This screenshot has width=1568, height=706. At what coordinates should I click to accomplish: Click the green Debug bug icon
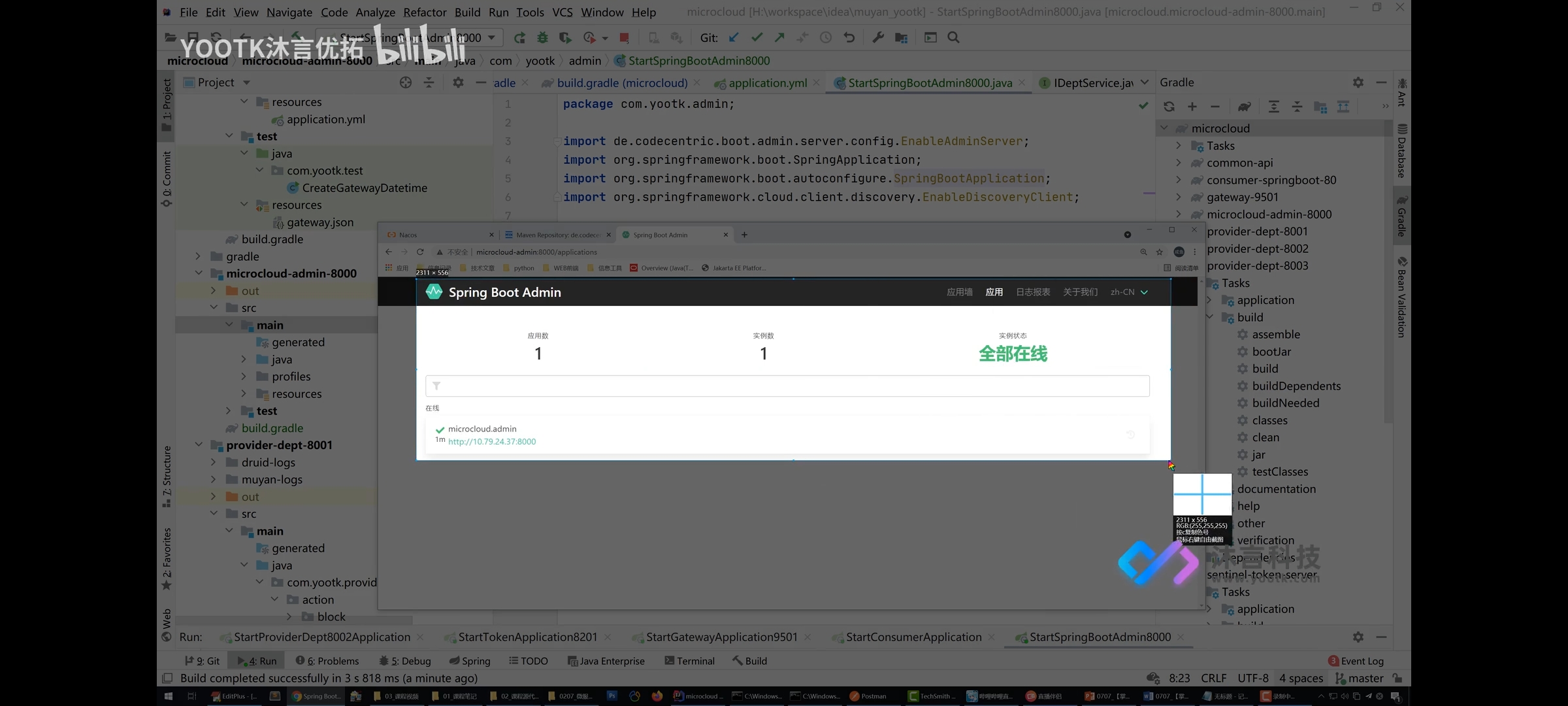pos(542,38)
